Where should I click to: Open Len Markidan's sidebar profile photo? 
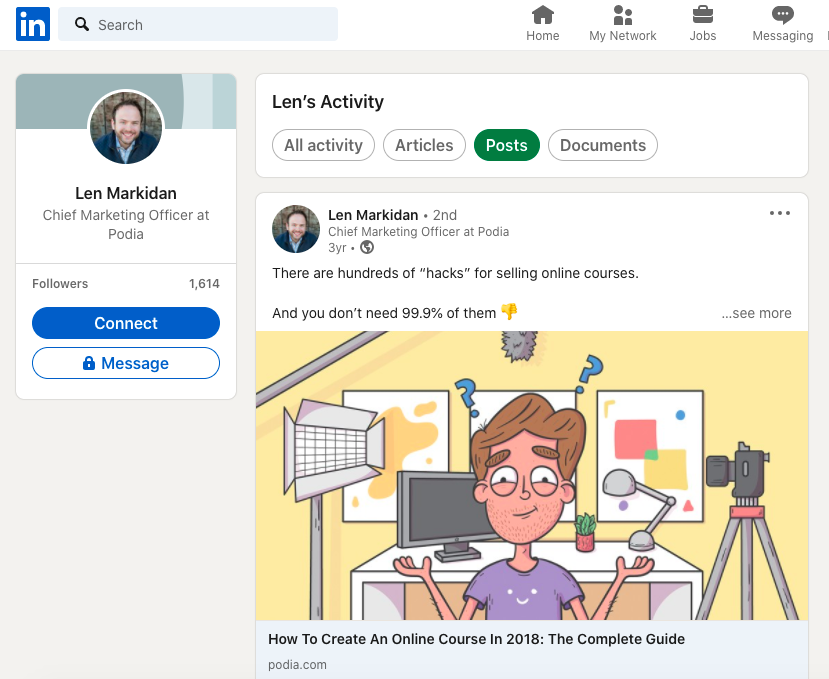(126, 128)
